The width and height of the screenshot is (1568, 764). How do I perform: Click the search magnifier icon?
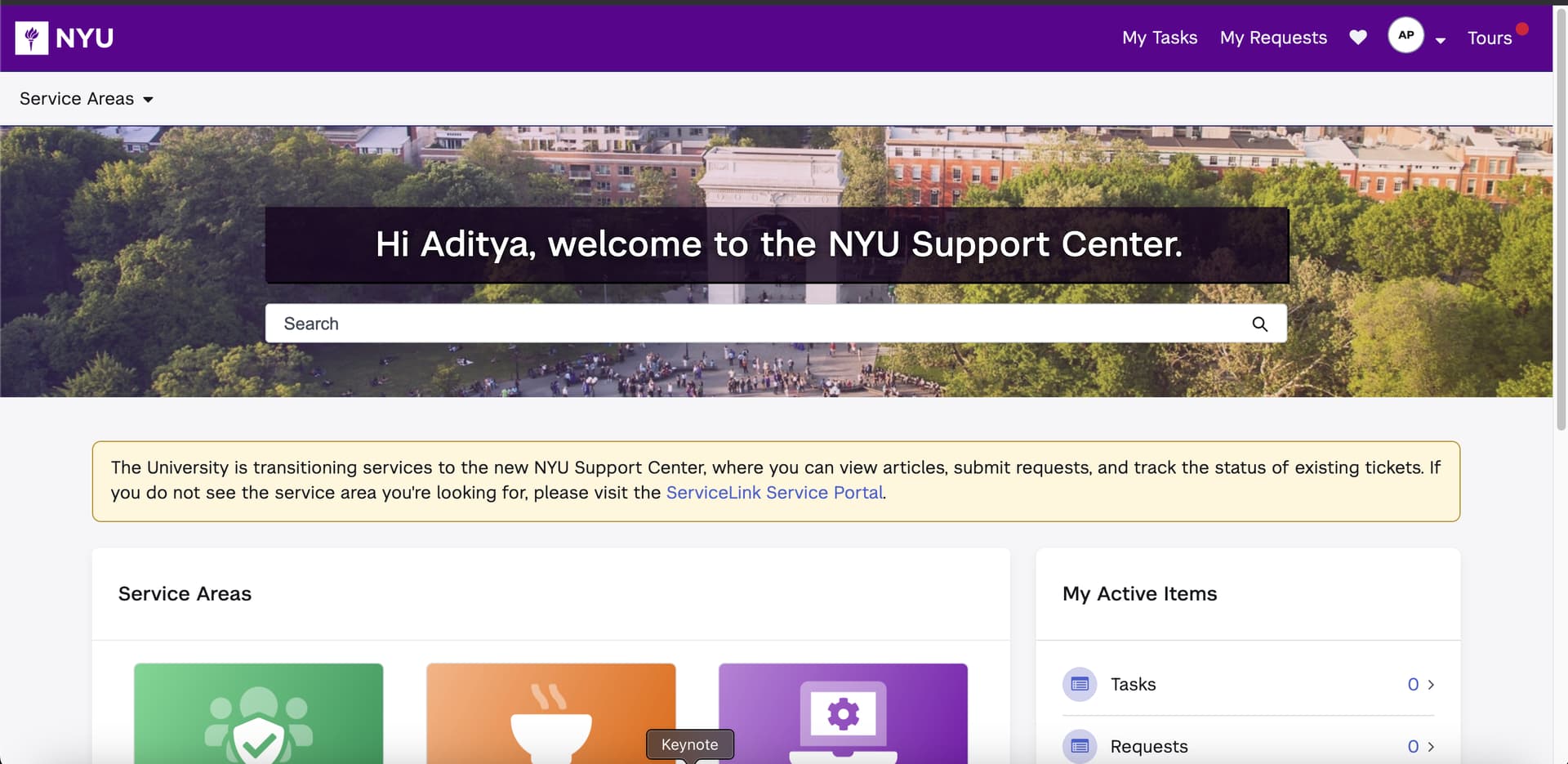[1259, 324]
